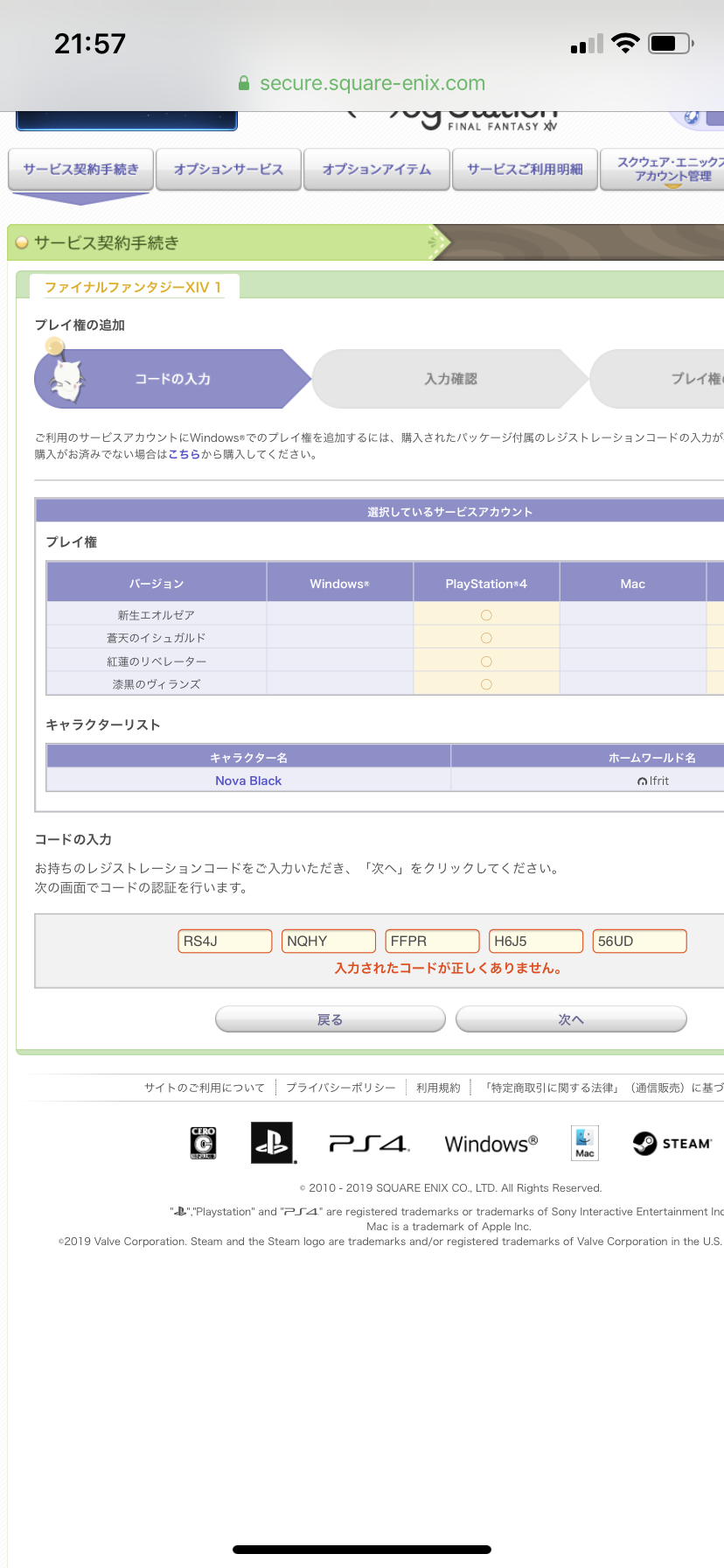The height and width of the screenshot is (1568, 724).
Task: Click the Mac Finder icon in the footer
Action: coord(585,1143)
